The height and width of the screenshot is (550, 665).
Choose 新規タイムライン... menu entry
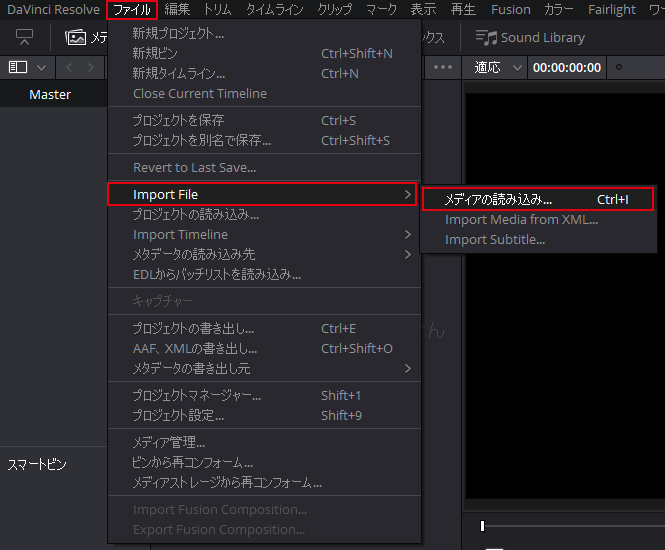click(x=265, y=73)
